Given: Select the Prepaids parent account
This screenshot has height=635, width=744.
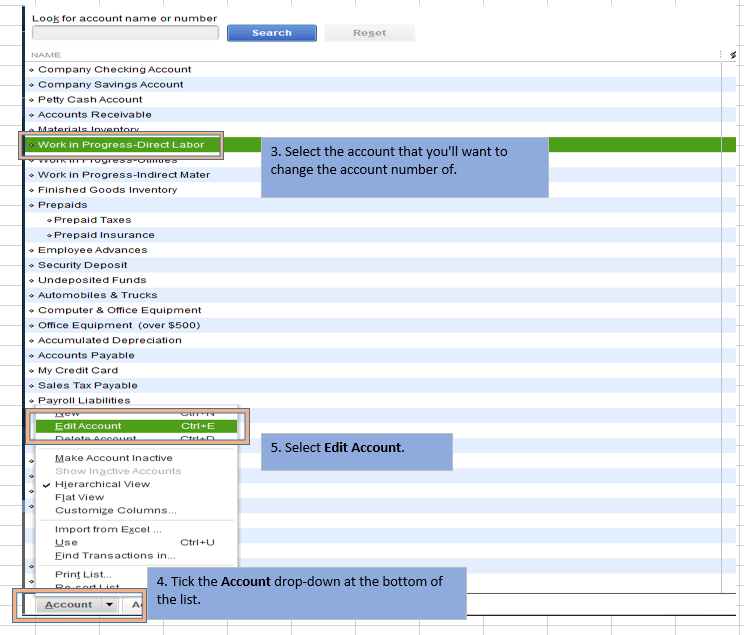Looking at the screenshot, I should [381, 205].
